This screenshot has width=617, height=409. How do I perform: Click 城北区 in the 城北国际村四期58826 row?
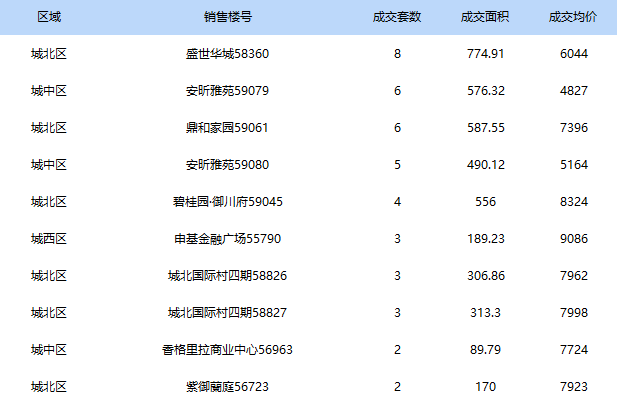pyautogui.click(x=49, y=276)
